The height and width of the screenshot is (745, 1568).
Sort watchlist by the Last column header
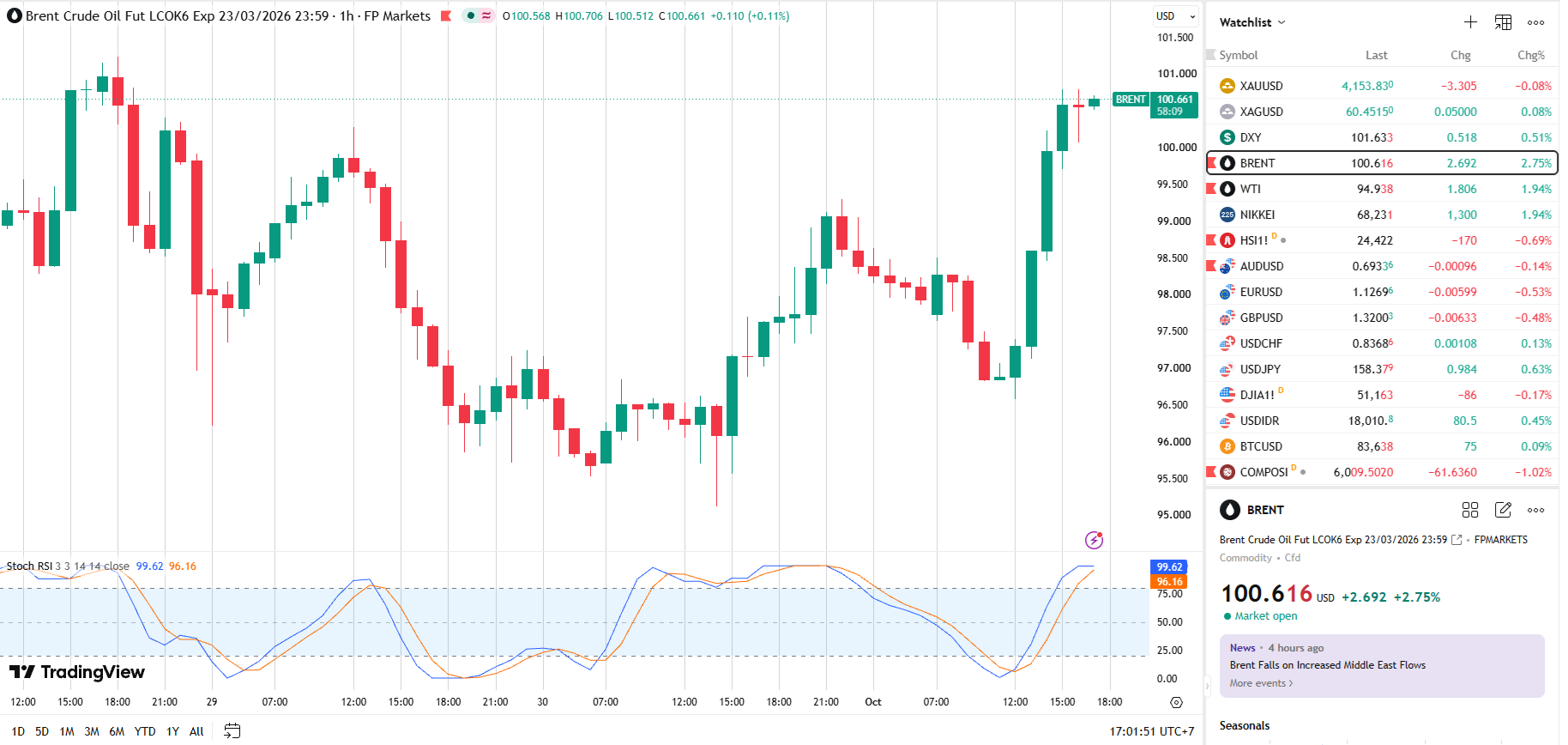(1376, 55)
